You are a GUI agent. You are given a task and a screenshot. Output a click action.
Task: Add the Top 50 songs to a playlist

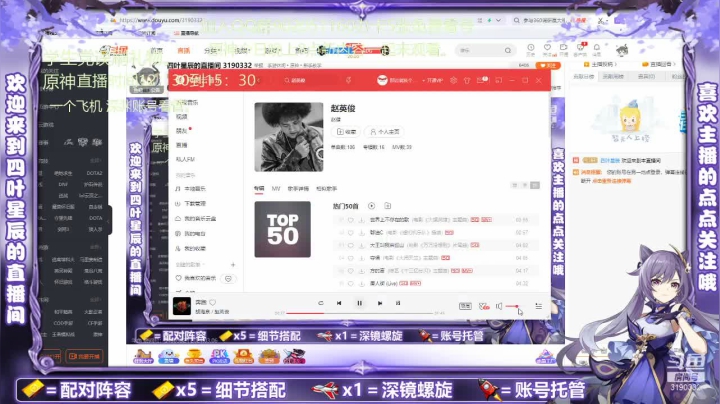coord(388,206)
